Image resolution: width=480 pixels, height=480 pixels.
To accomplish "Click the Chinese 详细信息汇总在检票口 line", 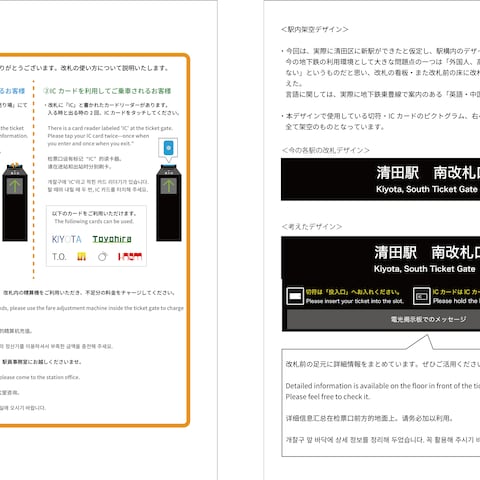I will coord(369,418).
